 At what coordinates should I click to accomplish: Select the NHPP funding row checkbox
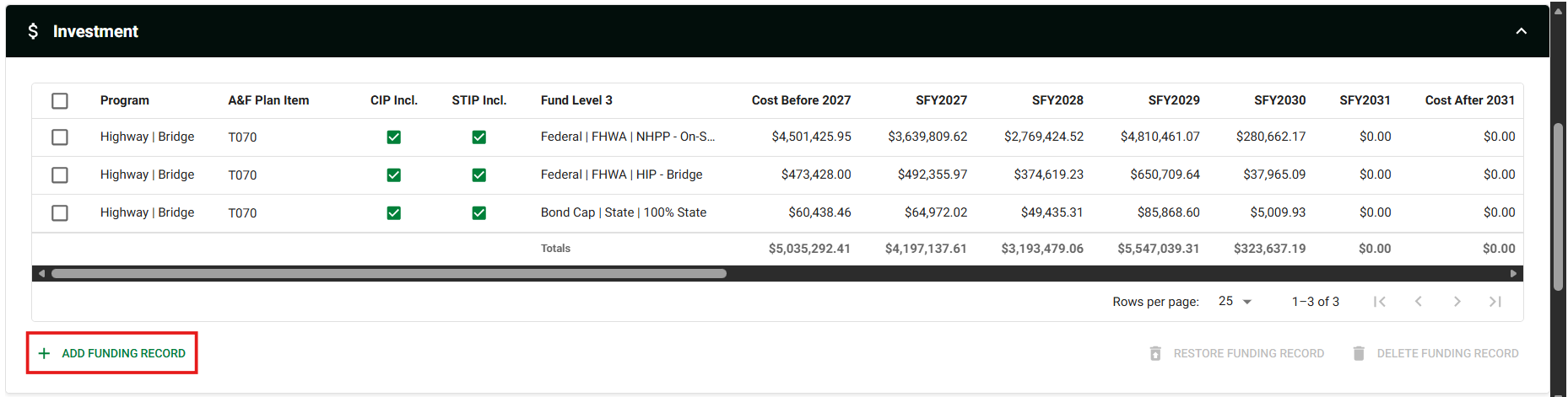click(60, 137)
